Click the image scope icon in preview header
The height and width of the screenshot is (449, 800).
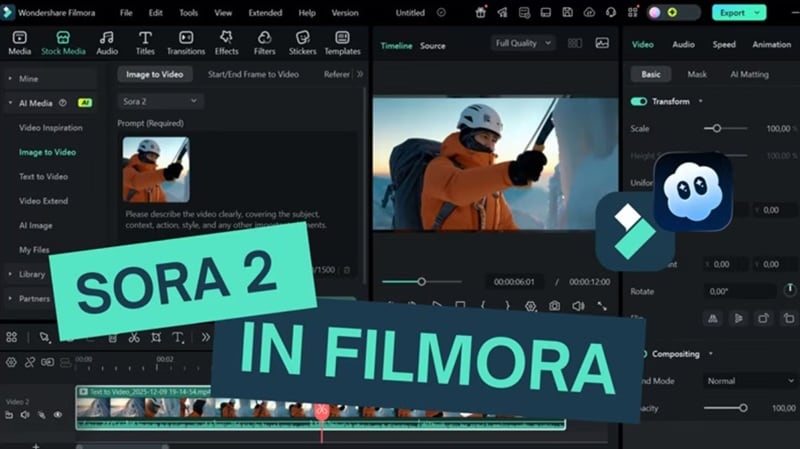pos(602,43)
